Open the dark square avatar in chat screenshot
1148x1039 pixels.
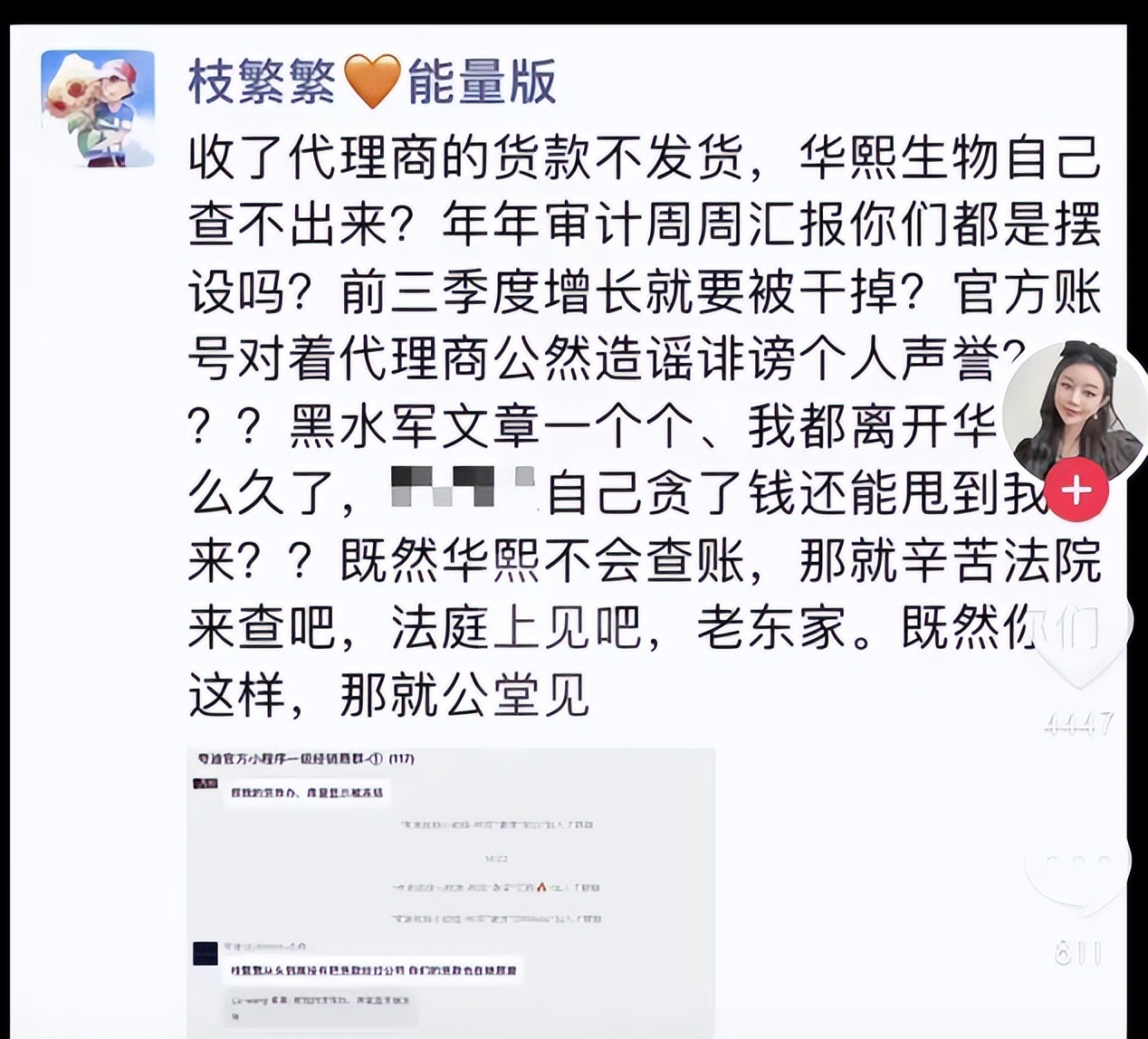point(206,953)
